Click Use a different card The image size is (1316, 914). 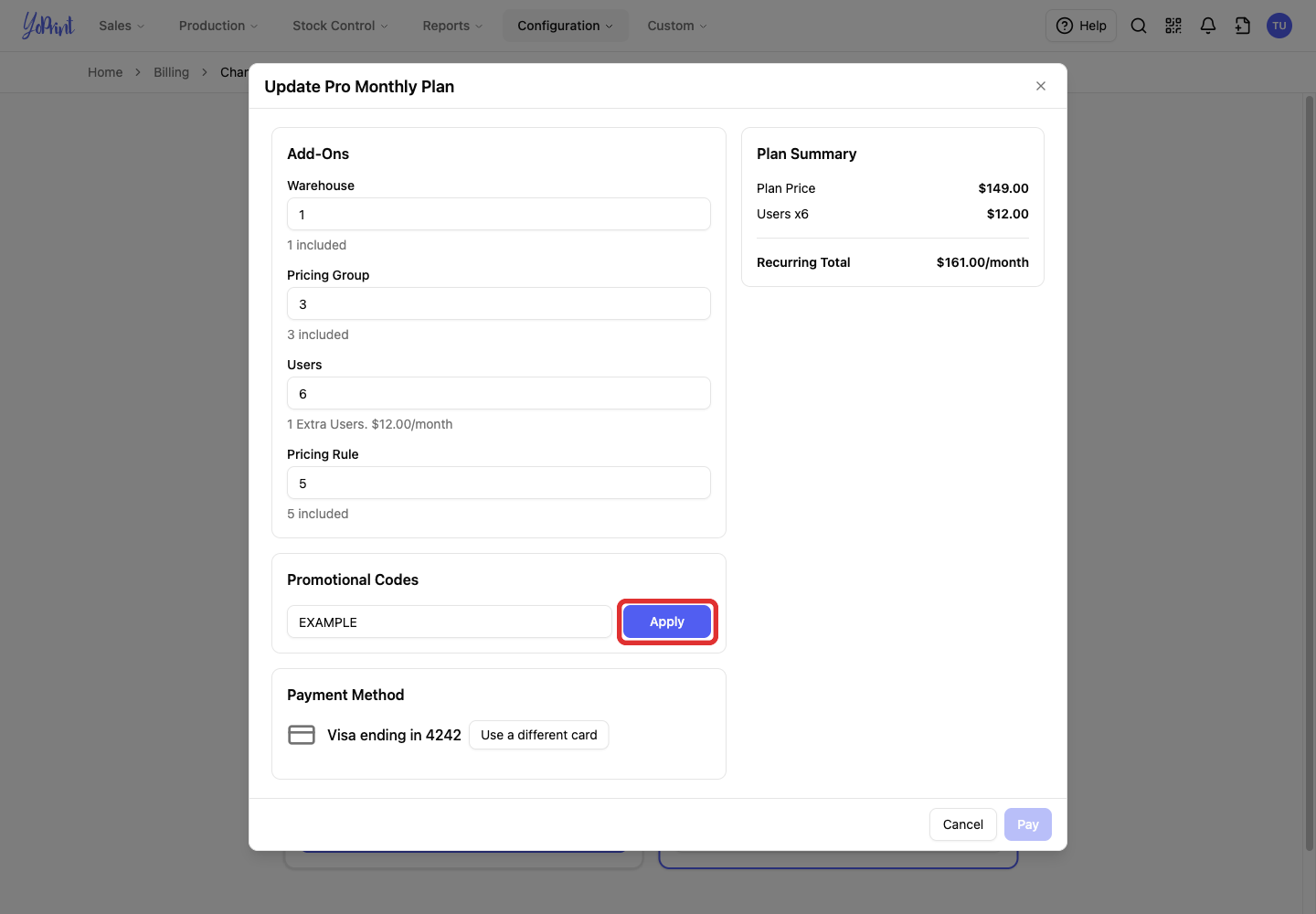click(539, 735)
